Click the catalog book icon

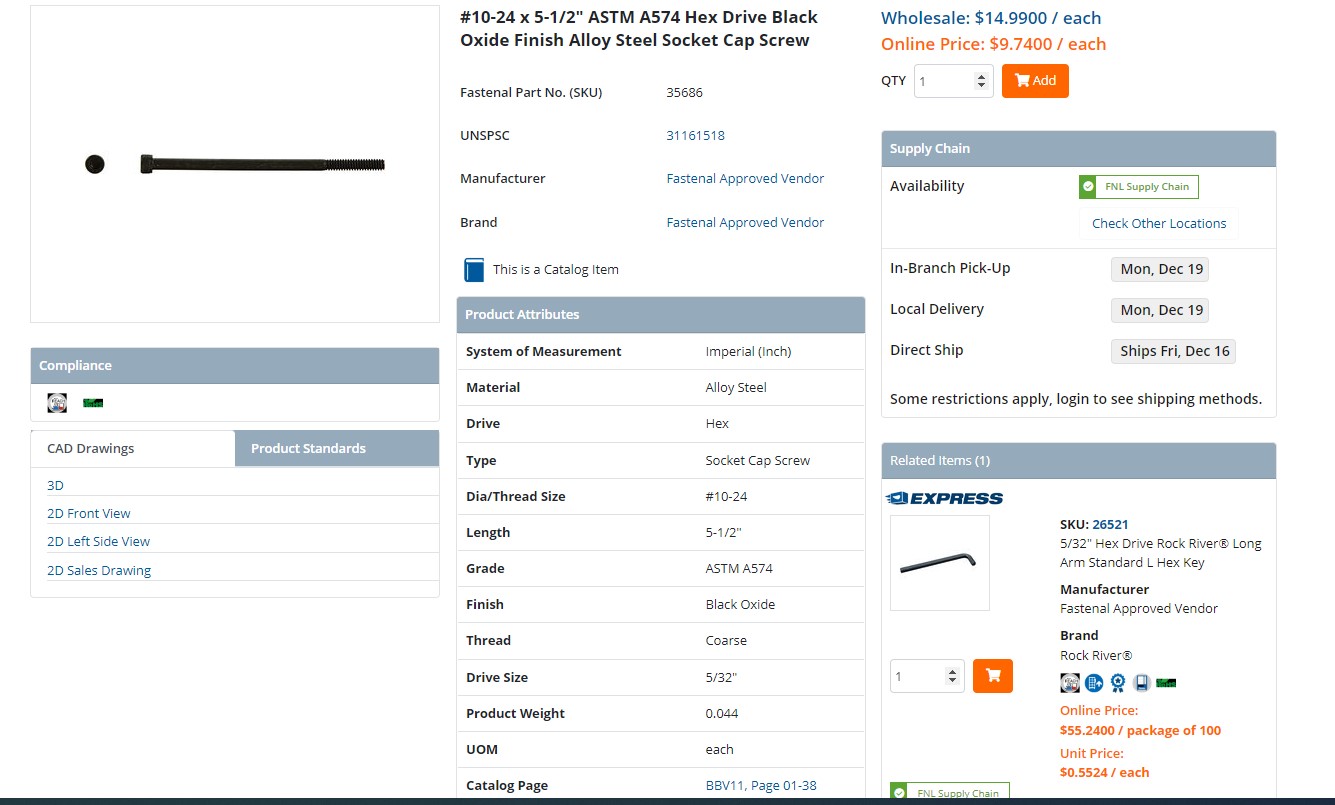474,270
